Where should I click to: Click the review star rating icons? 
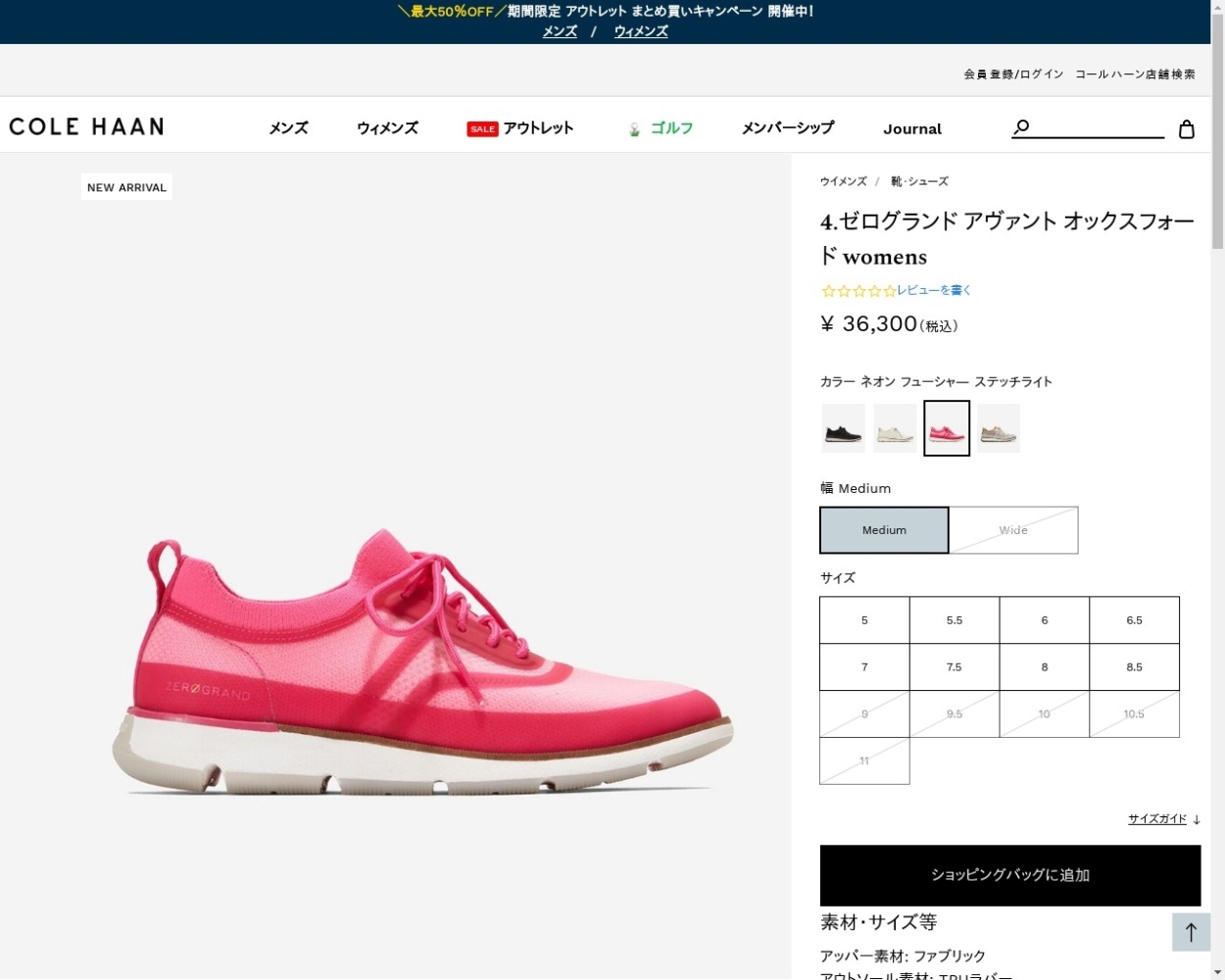[x=858, y=291]
